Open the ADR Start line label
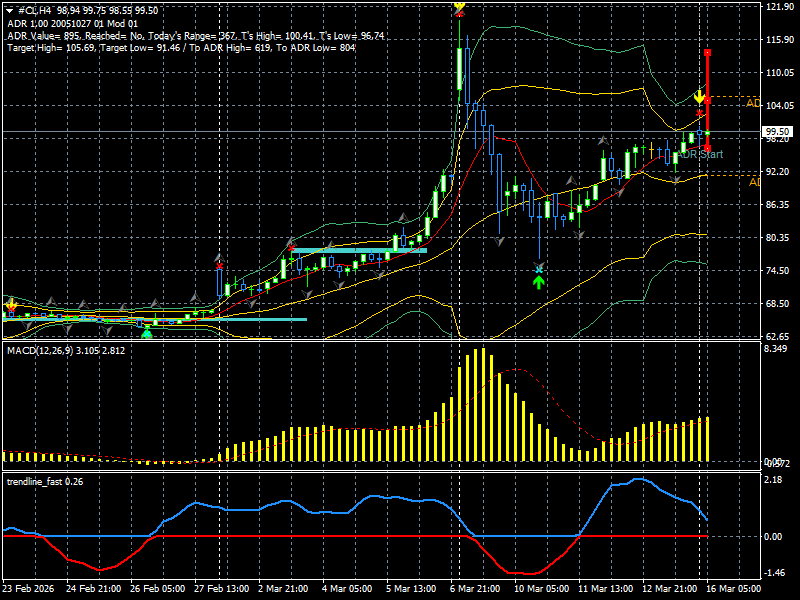This screenshot has width=800, height=600. point(701,155)
